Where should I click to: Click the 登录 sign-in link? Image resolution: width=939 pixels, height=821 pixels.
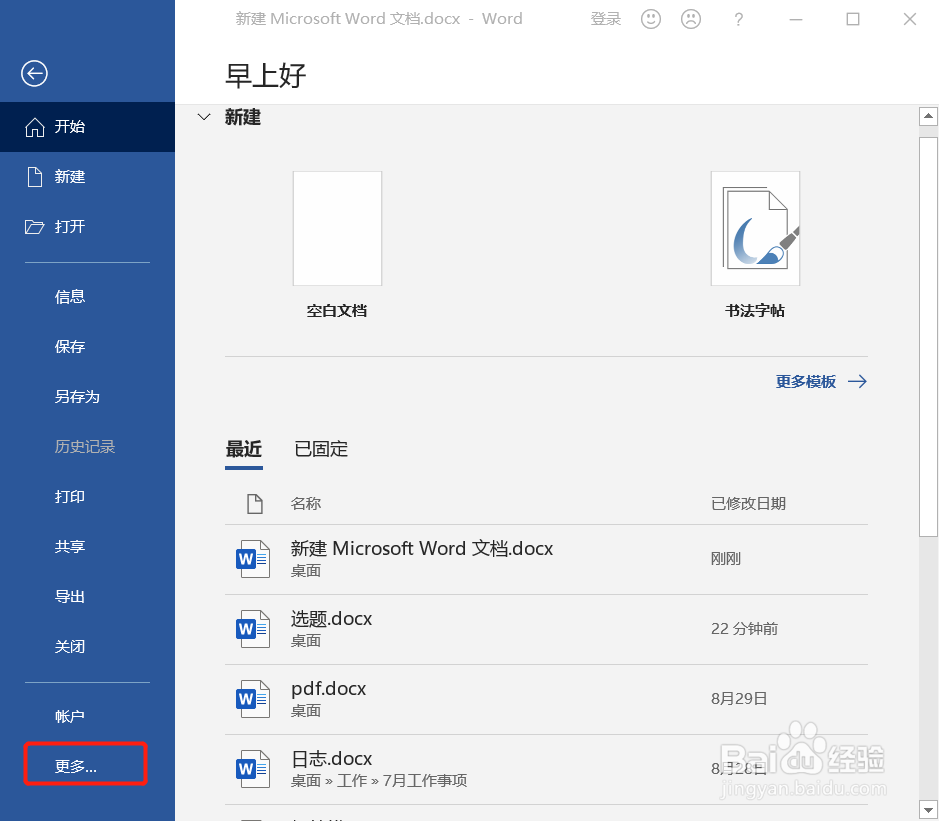click(x=605, y=19)
